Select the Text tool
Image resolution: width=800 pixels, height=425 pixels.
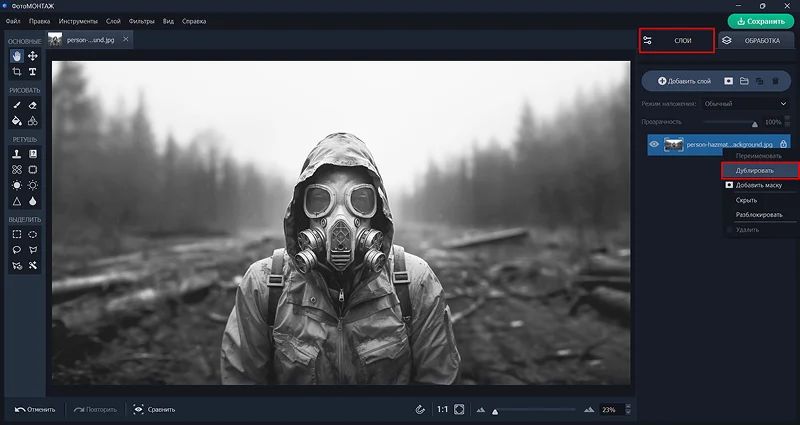33,71
